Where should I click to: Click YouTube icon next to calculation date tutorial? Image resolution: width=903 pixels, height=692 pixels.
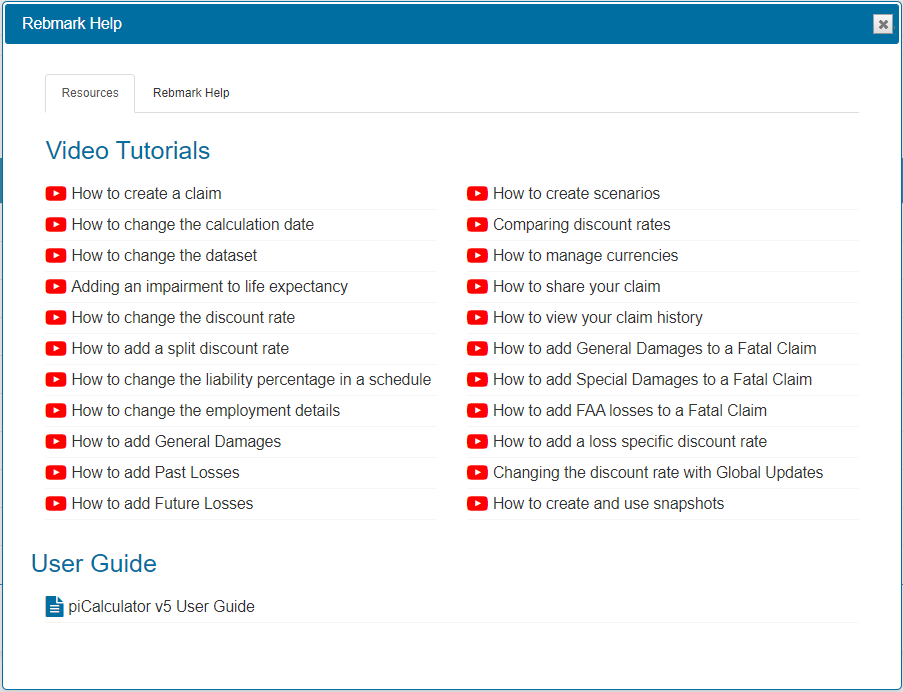point(56,225)
